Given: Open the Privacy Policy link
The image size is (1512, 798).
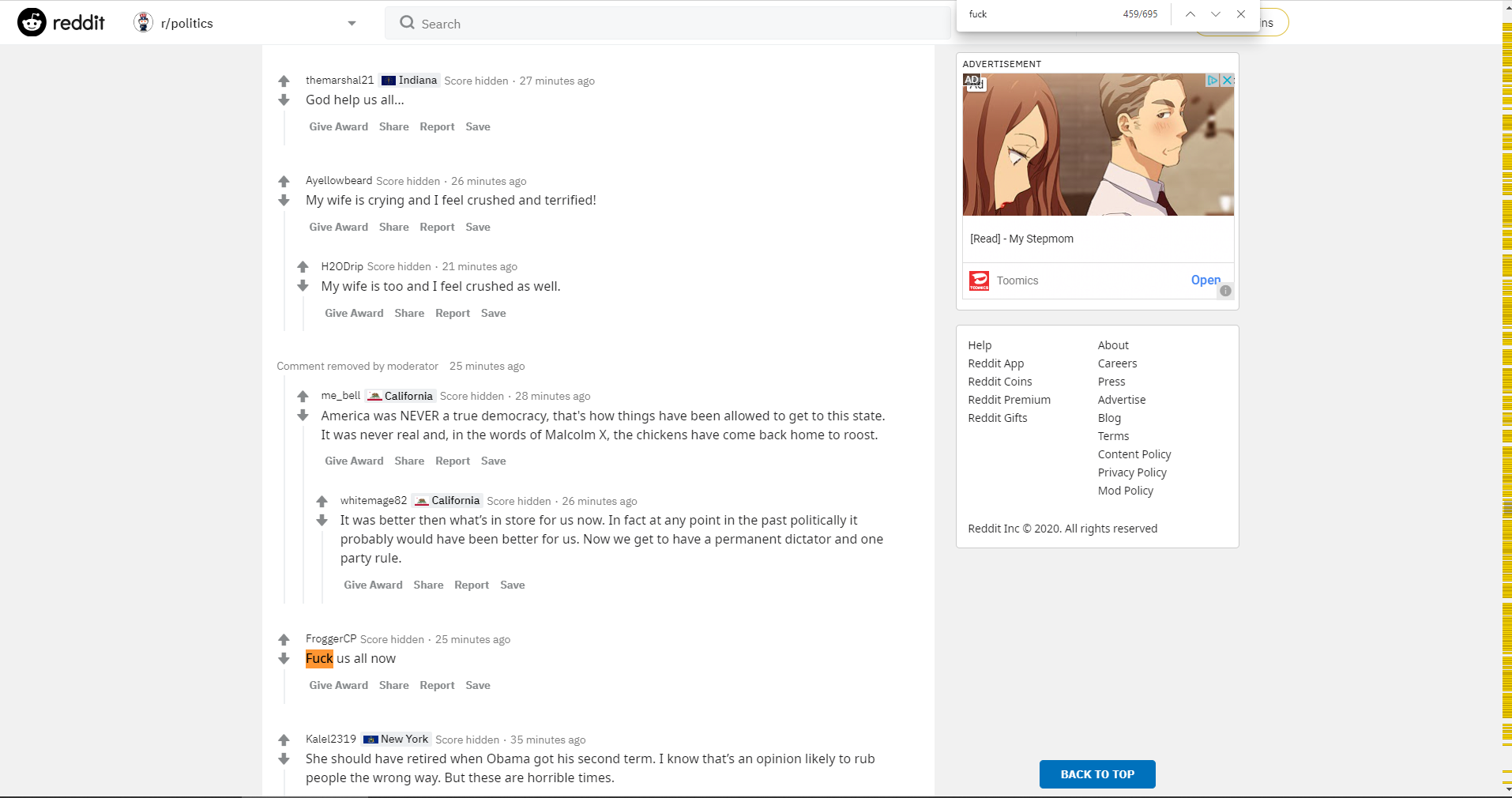Looking at the screenshot, I should tap(1131, 472).
